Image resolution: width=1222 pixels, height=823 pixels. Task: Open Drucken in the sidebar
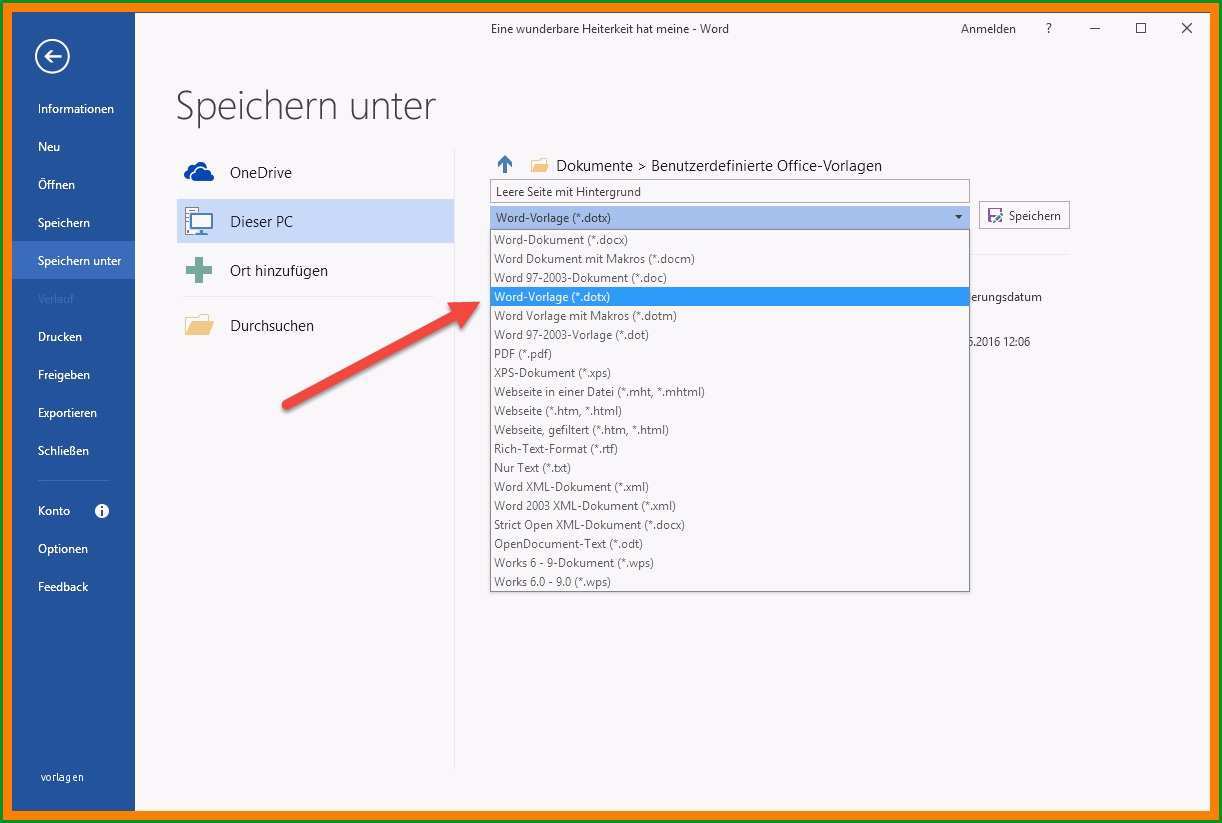pos(60,337)
